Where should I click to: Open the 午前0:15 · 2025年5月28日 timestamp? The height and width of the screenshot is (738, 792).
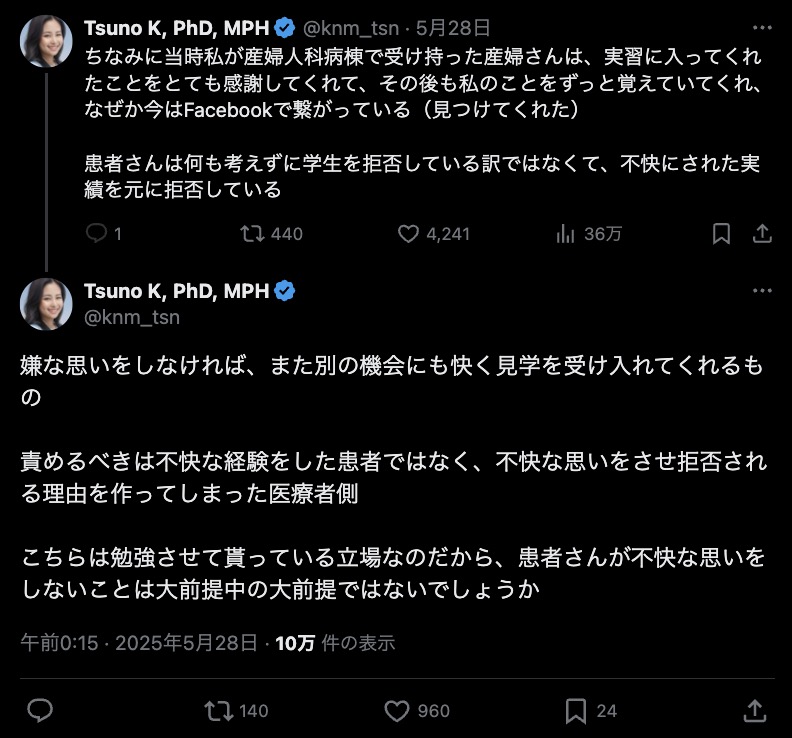[x=139, y=643]
